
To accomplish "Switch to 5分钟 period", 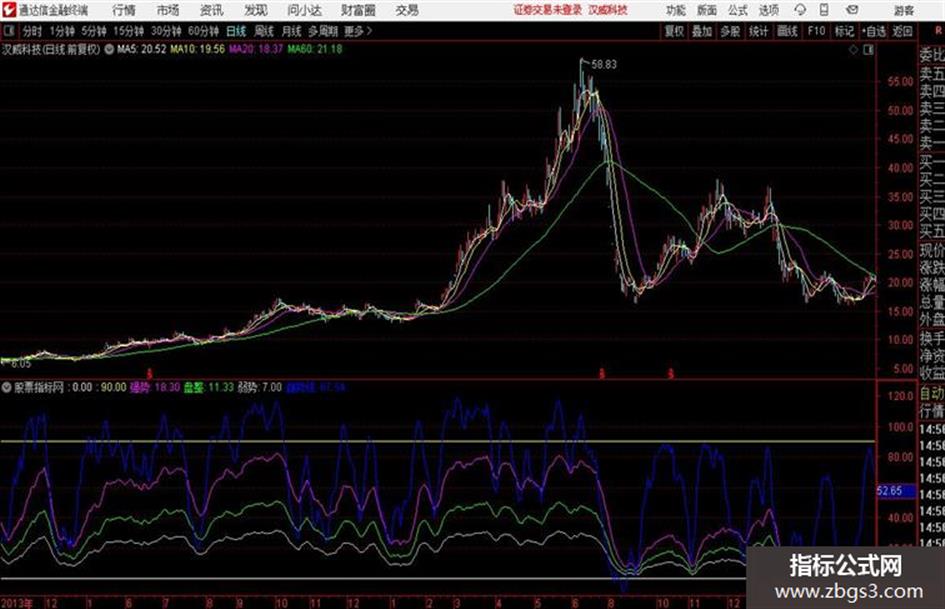I will pyautogui.click(x=93, y=31).
